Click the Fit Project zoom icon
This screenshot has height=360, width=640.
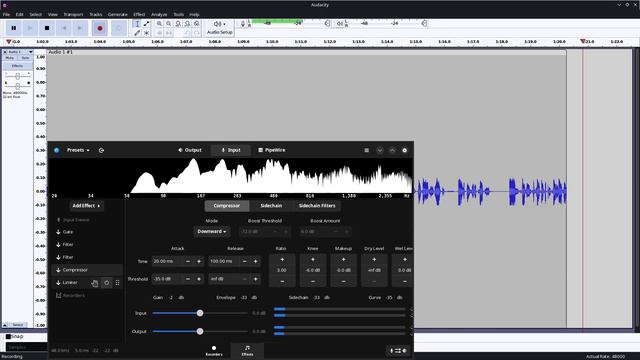point(187,24)
